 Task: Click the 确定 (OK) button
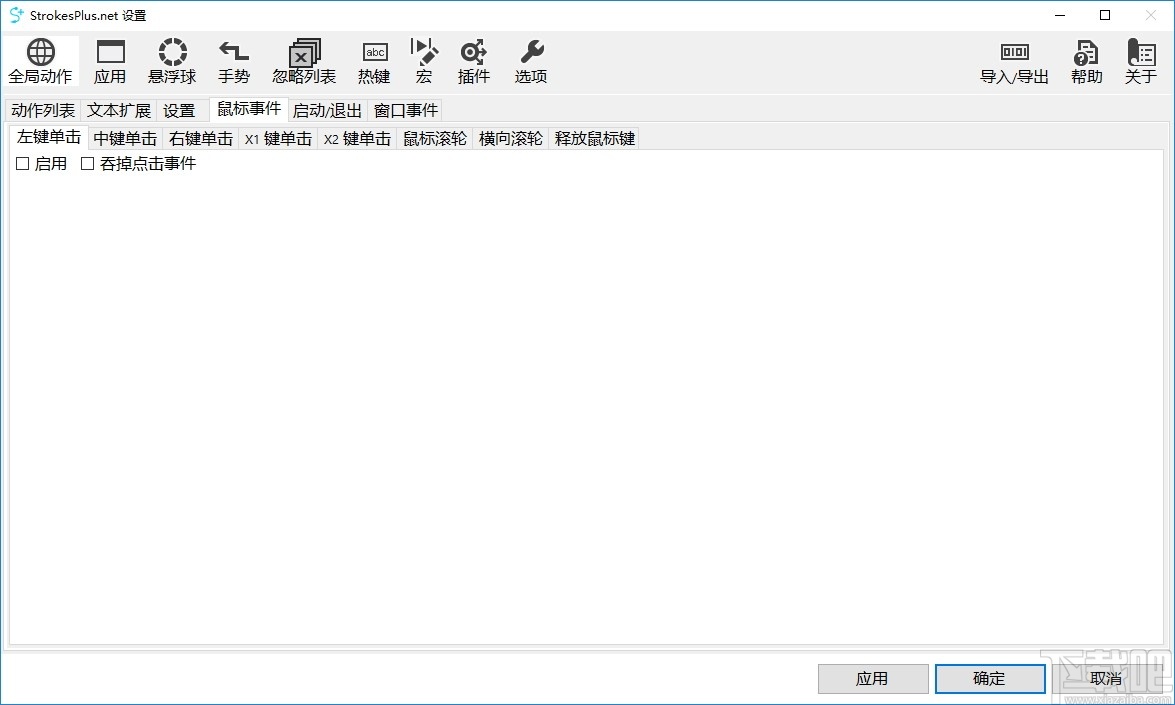coord(989,678)
